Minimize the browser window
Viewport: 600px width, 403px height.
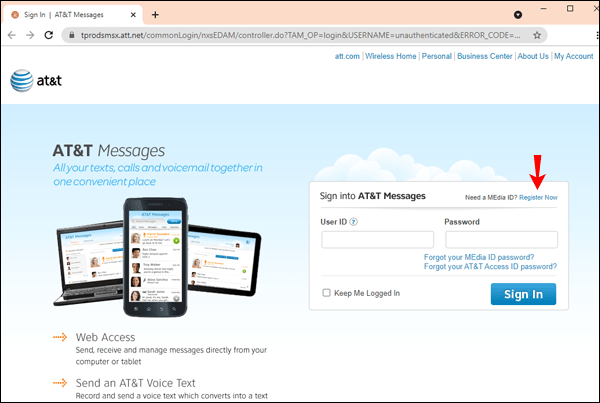pos(543,8)
